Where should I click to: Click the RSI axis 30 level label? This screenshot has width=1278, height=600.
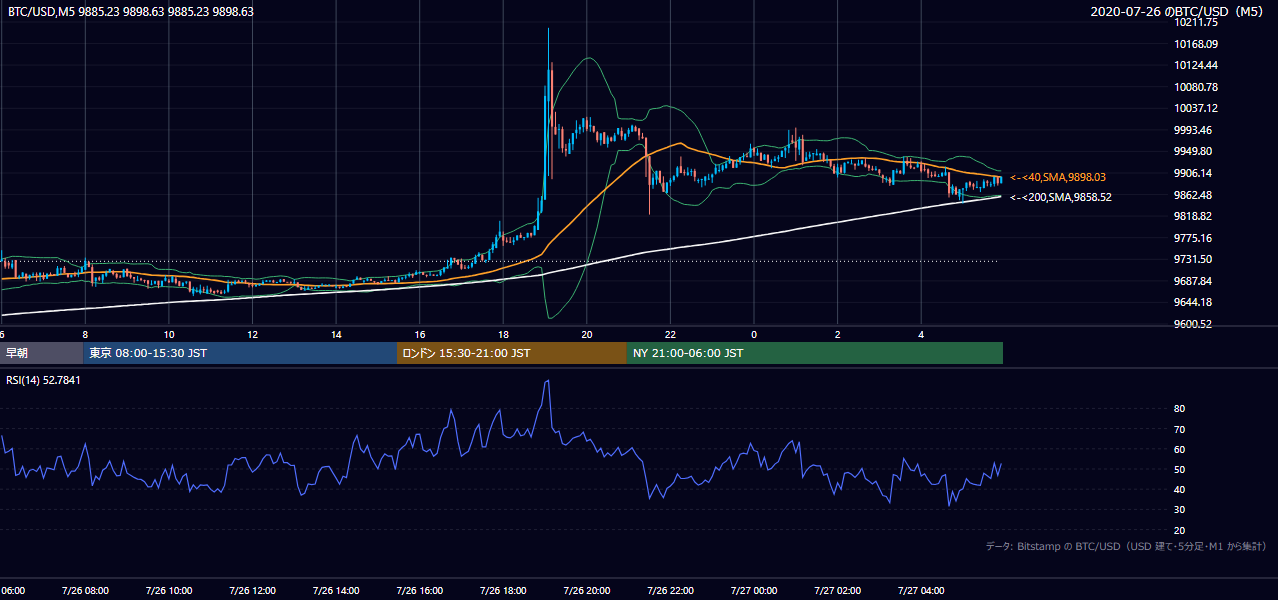point(1180,510)
